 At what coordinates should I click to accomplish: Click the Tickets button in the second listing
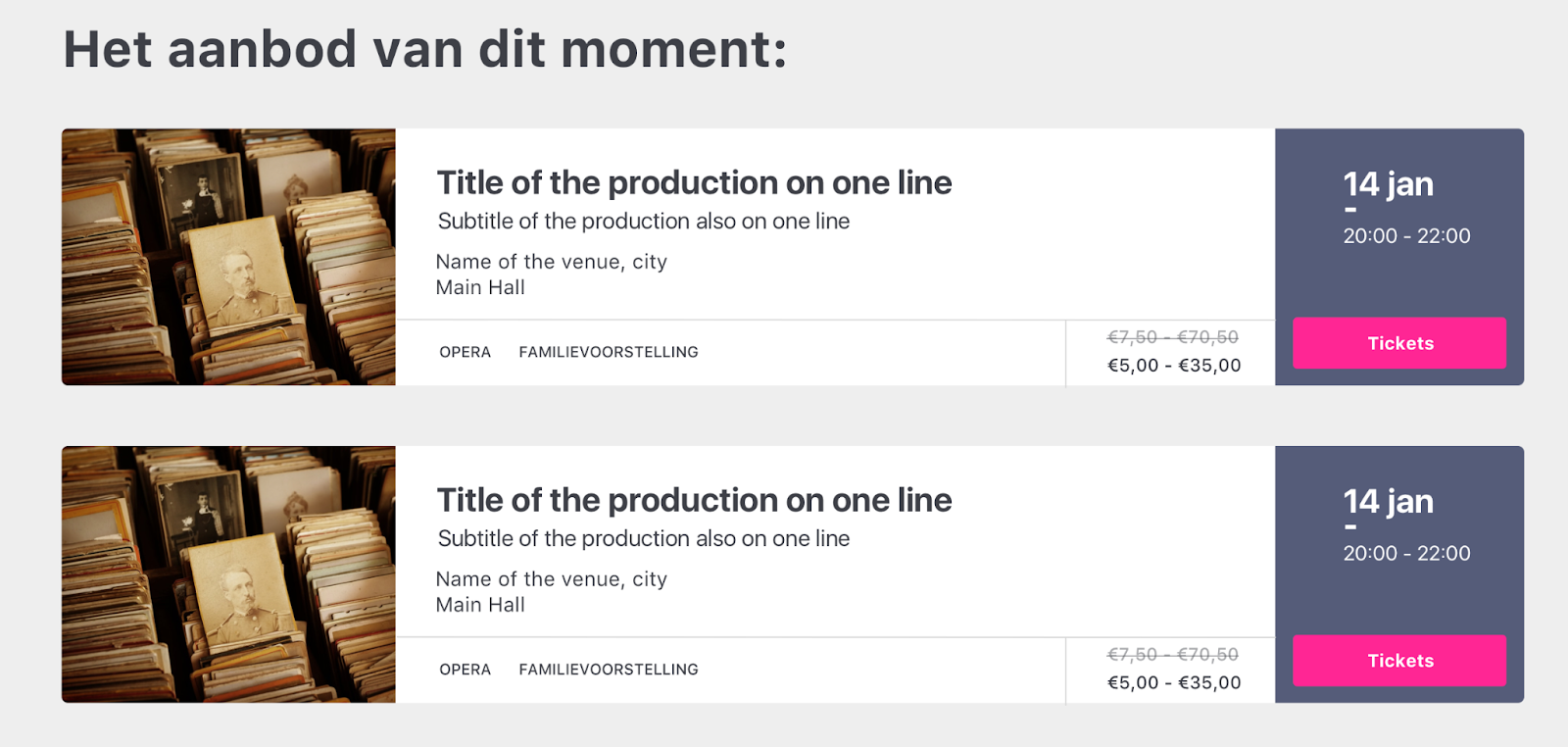pyautogui.click(x=1398, y=661)
